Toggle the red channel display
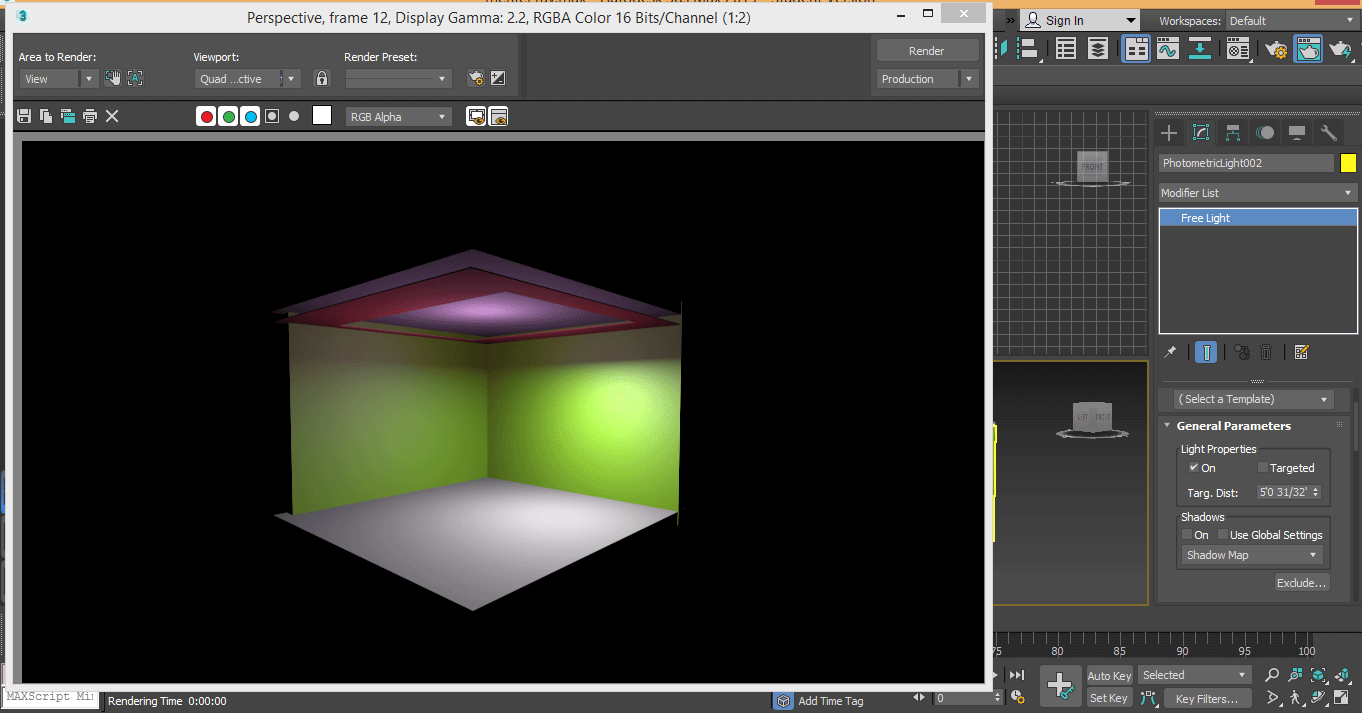This screenshot has width=1362, height=713. point(207,117)
